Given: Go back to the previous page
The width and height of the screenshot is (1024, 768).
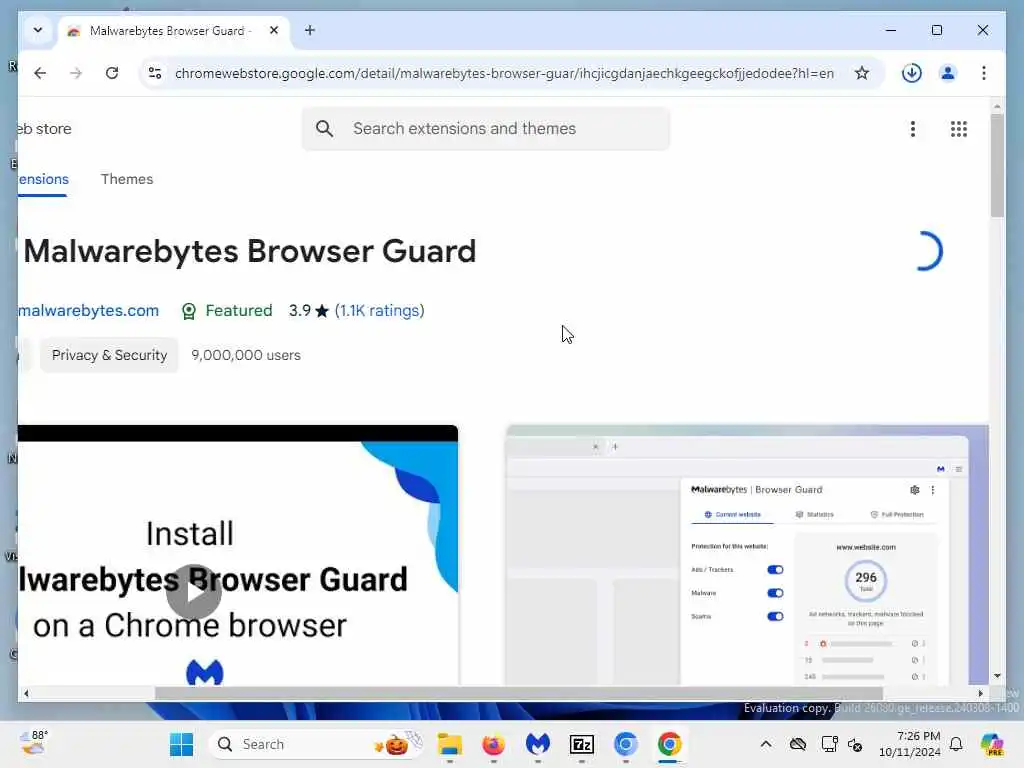Looking at the screenshot, I should pyautogui.click(x=40, y=73).
